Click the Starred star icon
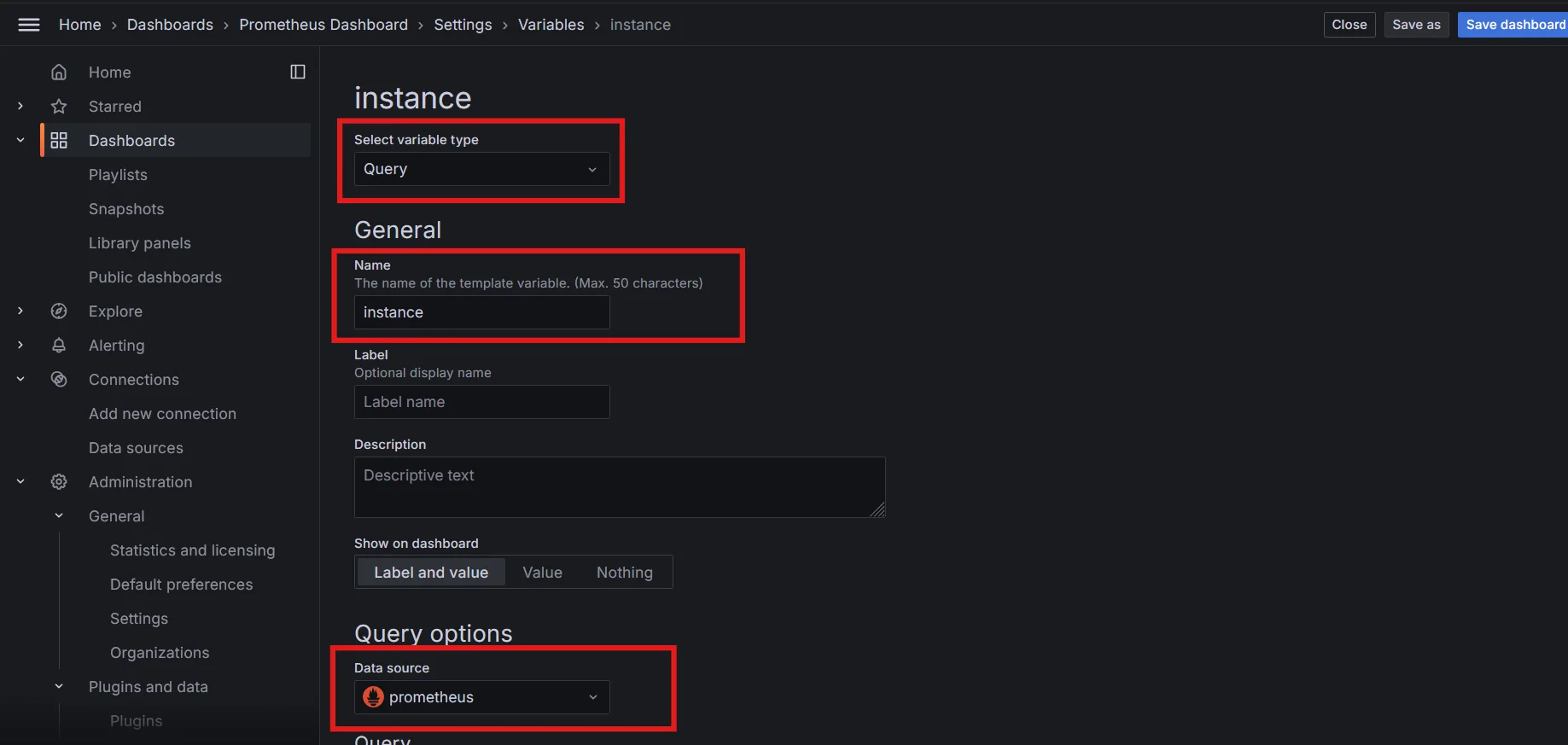 pyautogui.click(x=59, y=107)
